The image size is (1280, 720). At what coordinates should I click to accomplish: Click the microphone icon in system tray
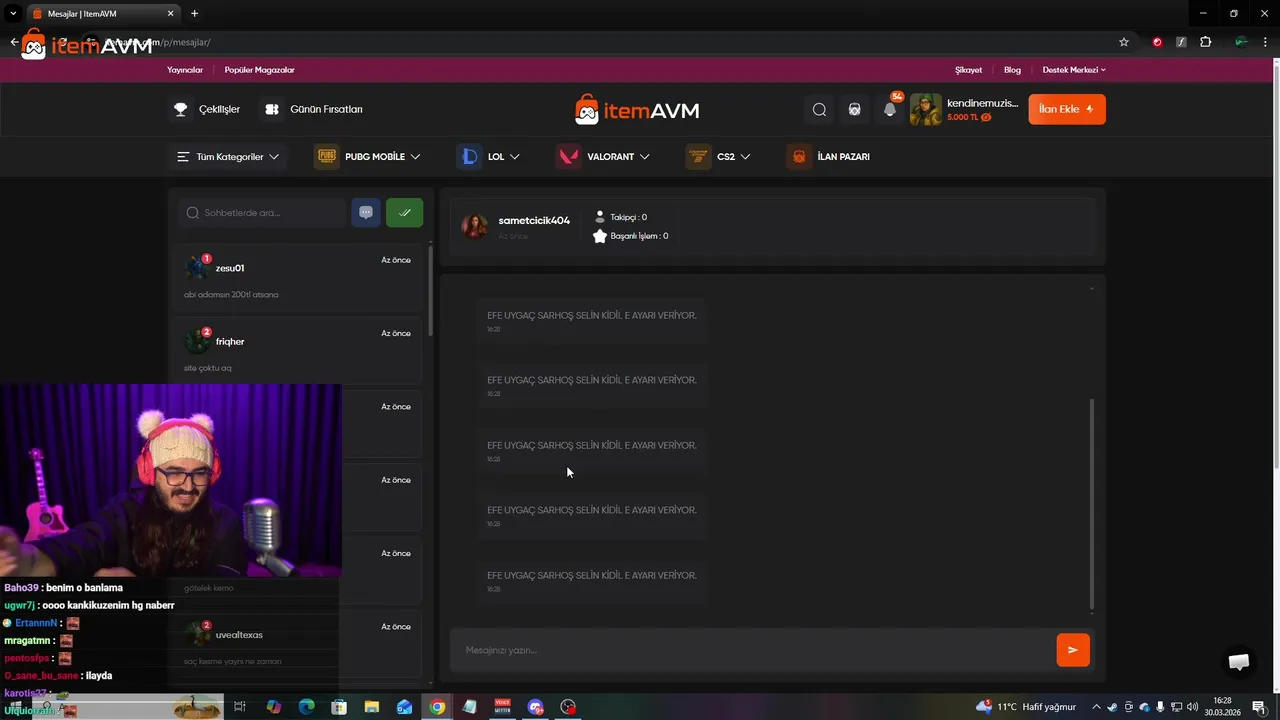1161,707
